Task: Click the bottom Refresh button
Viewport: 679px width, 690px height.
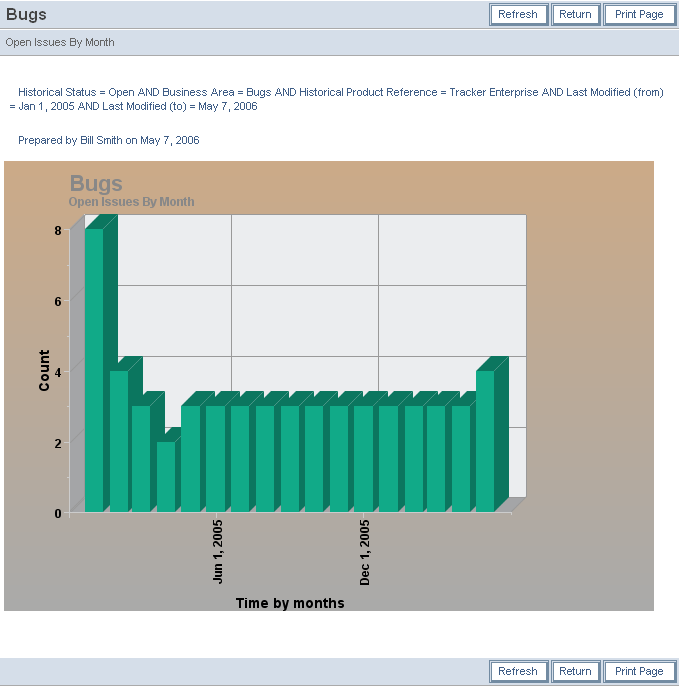Action: pyautogui.click(x=518, y=671)
